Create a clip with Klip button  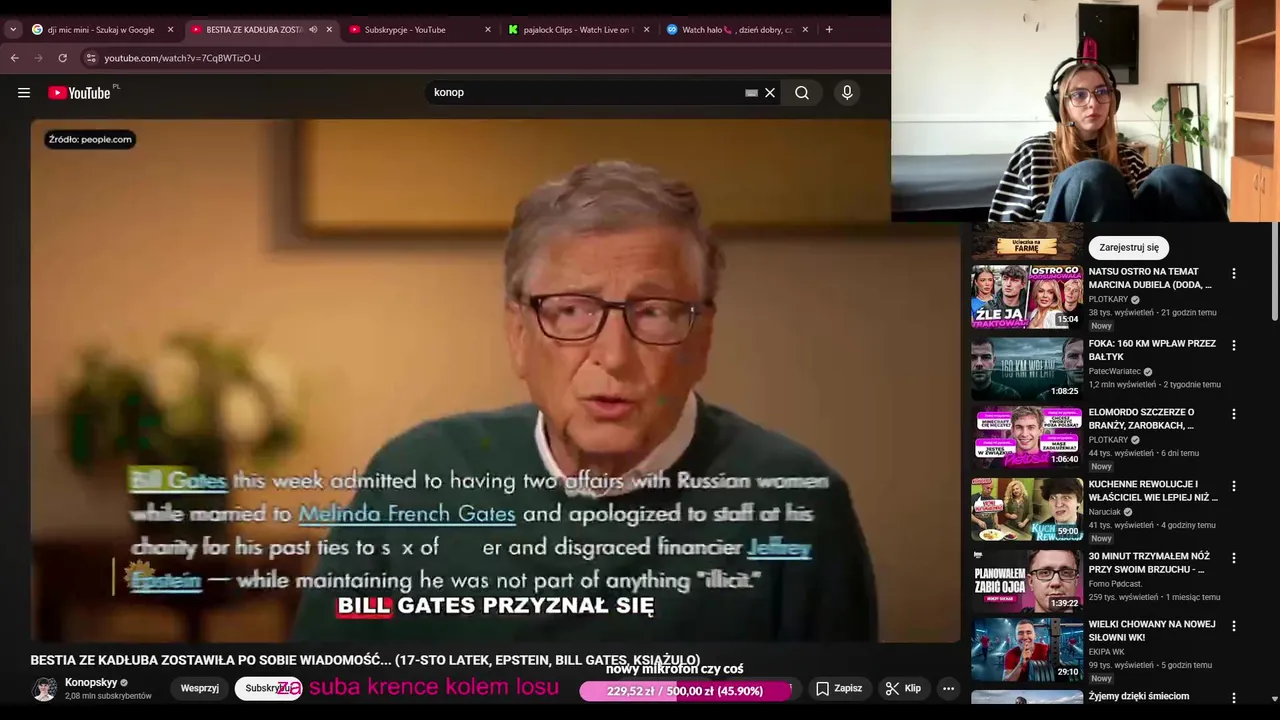(903, 689)
